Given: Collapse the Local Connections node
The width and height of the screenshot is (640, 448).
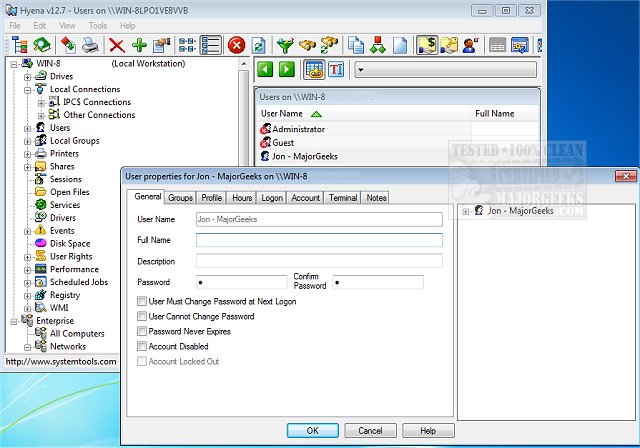Looking at the screenshot, I should [x=27, y=90].
